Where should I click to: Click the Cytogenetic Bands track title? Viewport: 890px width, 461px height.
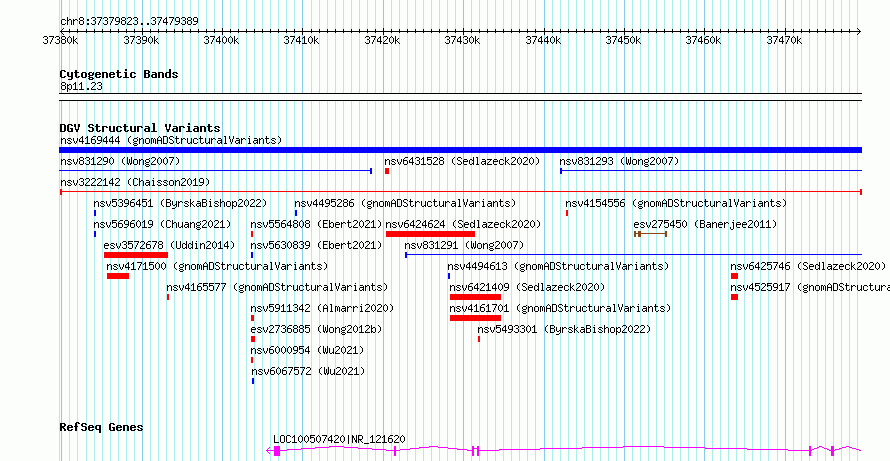click(119, 74)
